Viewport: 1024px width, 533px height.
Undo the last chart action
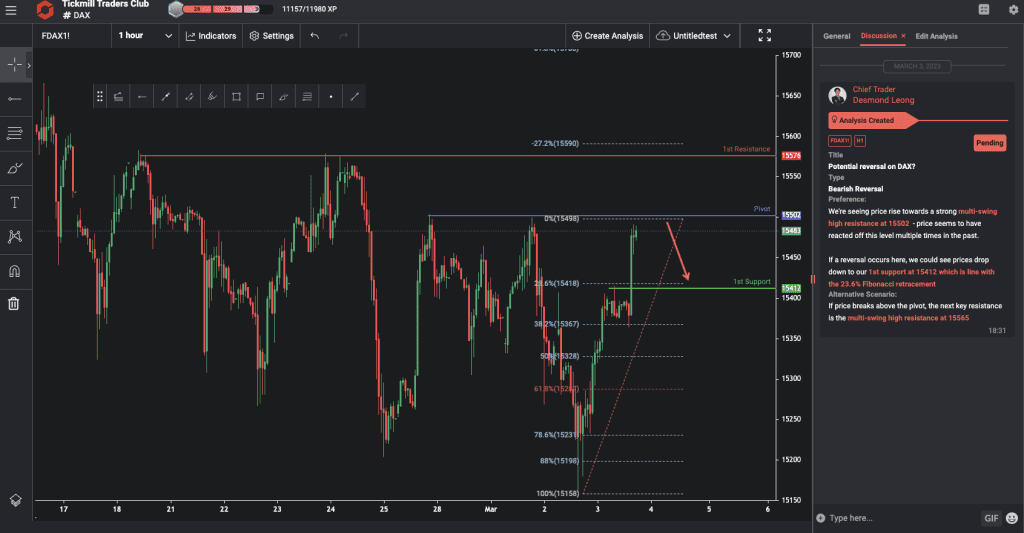point(315,36)
